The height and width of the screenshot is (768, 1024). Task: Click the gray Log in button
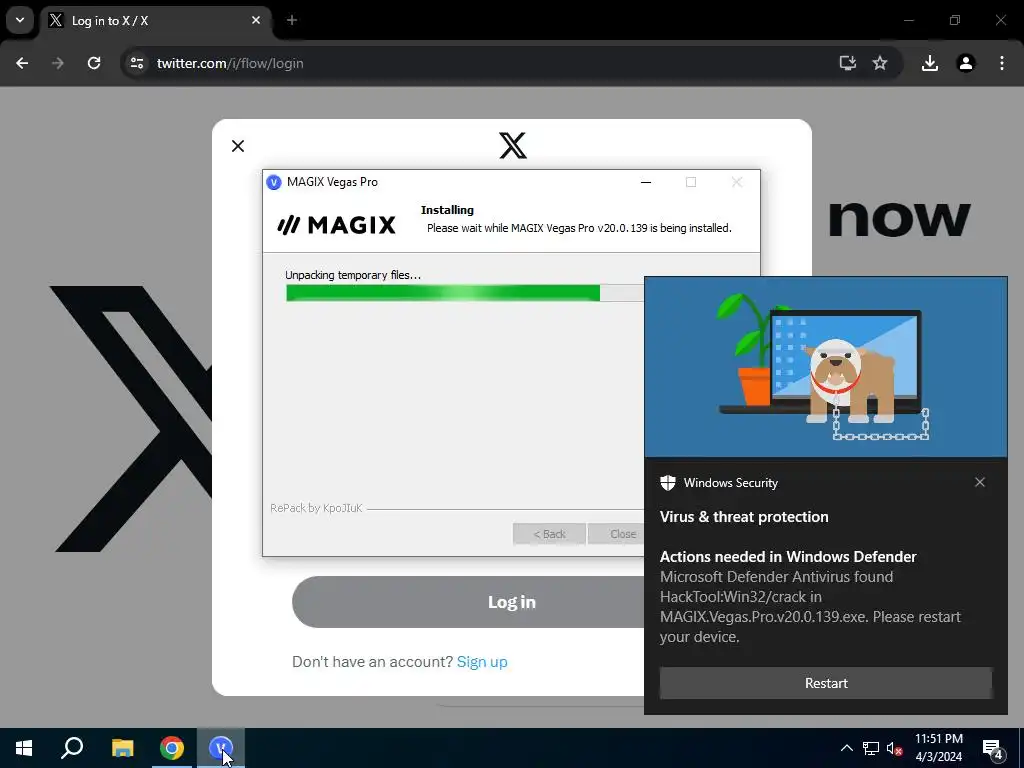[468, 602]
